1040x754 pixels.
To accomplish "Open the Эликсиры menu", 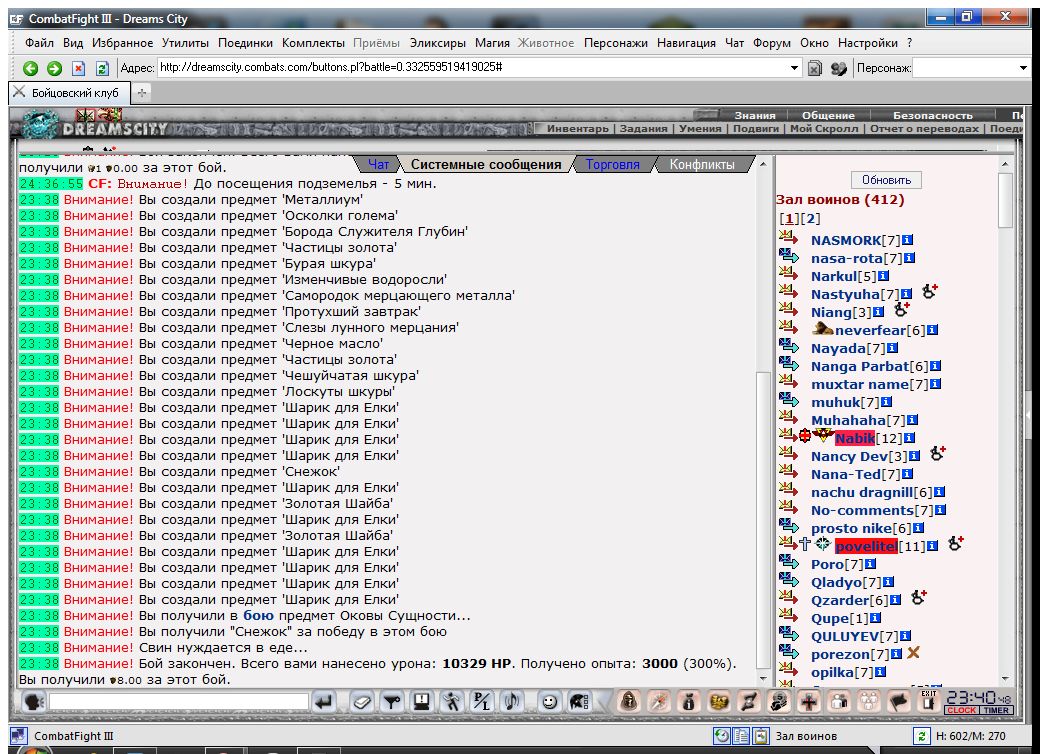I will [438, 43].
